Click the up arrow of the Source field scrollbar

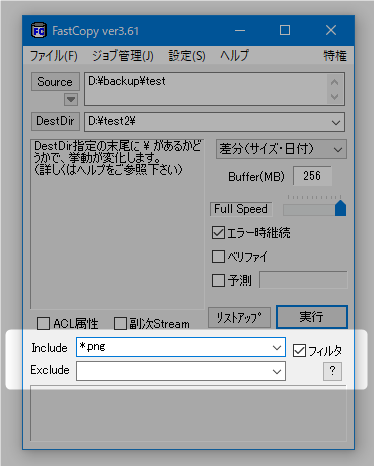tap(334, 82)
